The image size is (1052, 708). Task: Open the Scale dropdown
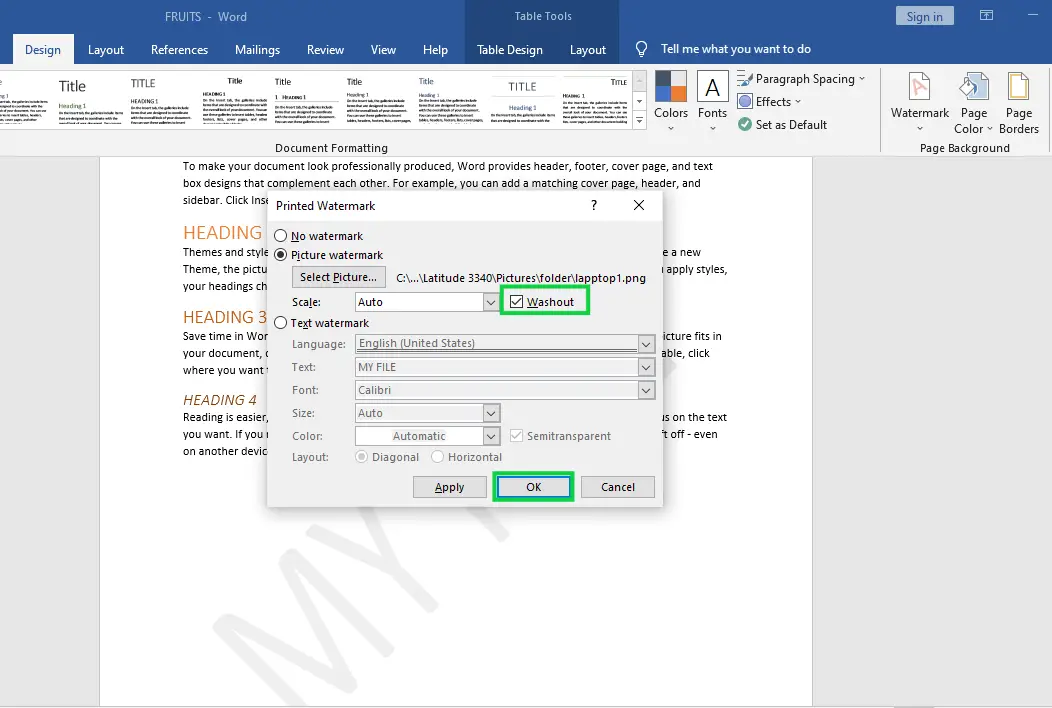(x=490, y=301)
